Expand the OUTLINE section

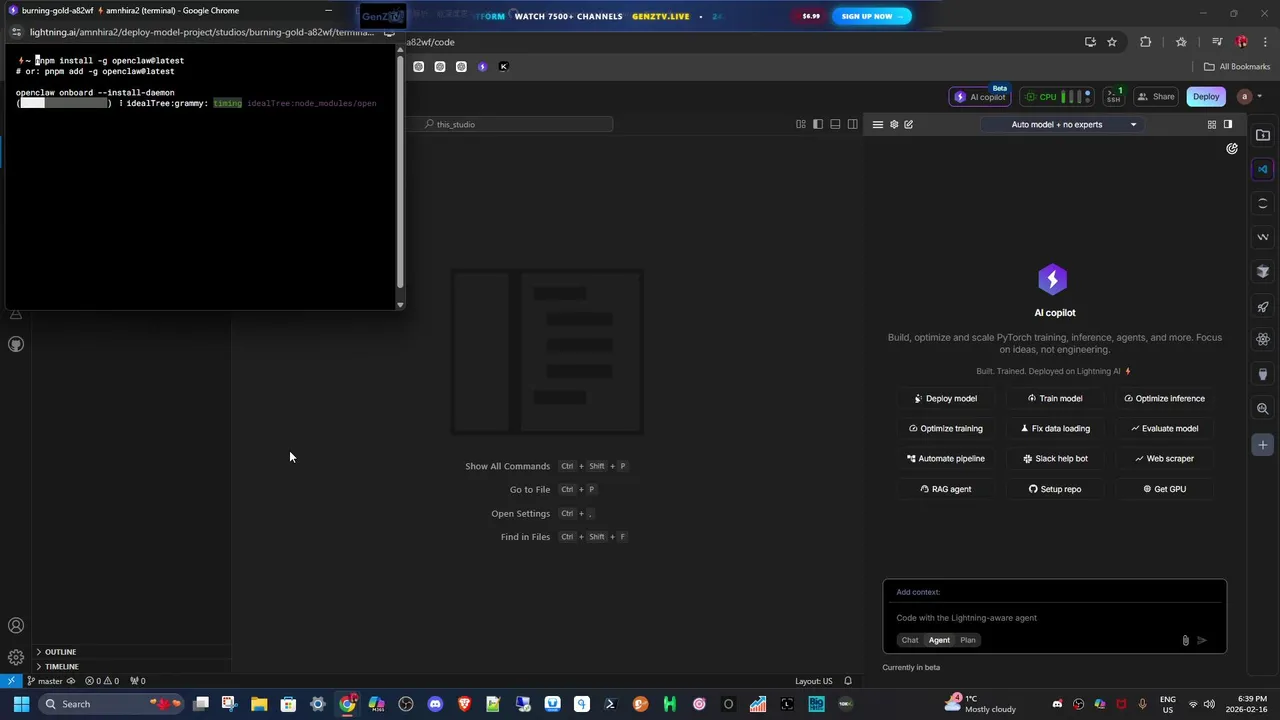(x=132, y=652)
